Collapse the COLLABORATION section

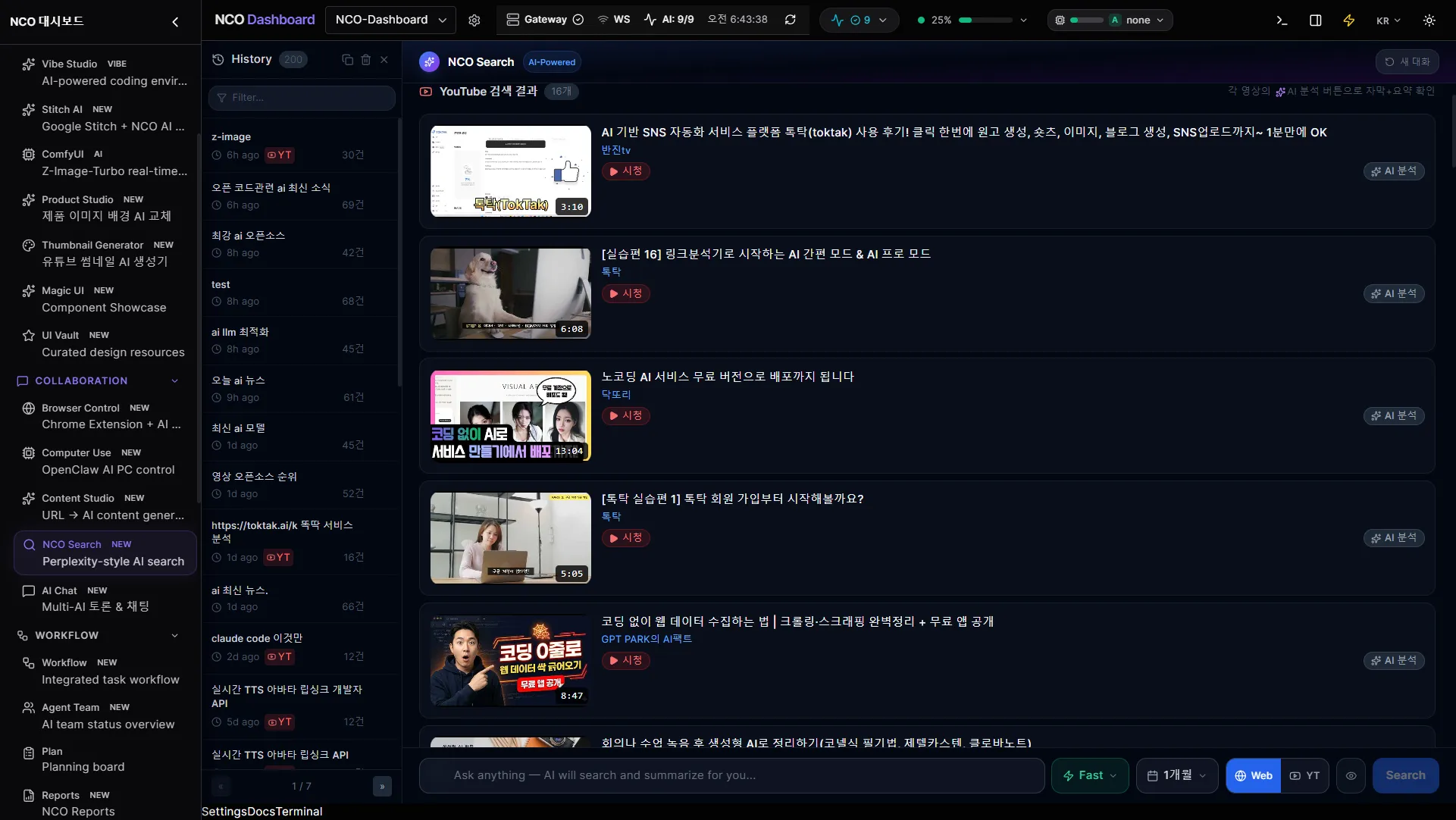175,381
